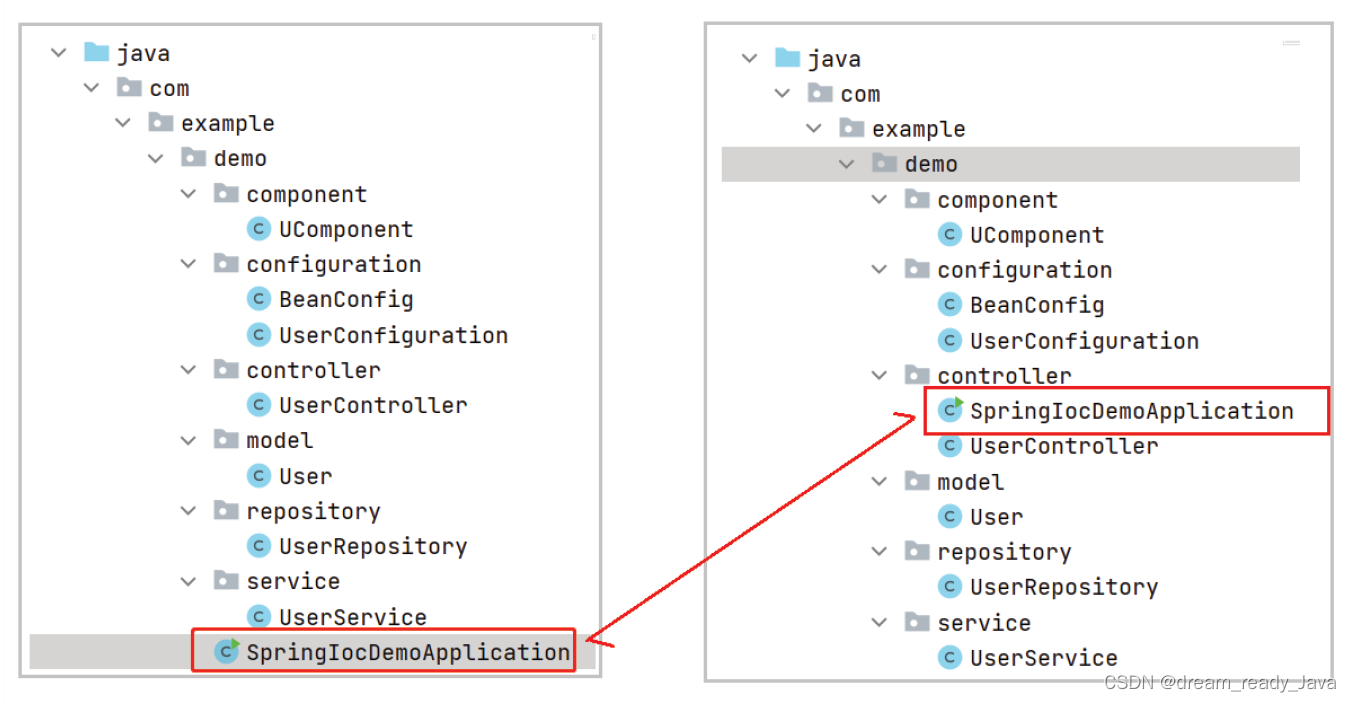The width and height of the screenshot is (1351, 702).
Task: Select the User class icon under model package
Action: point(258,475)
